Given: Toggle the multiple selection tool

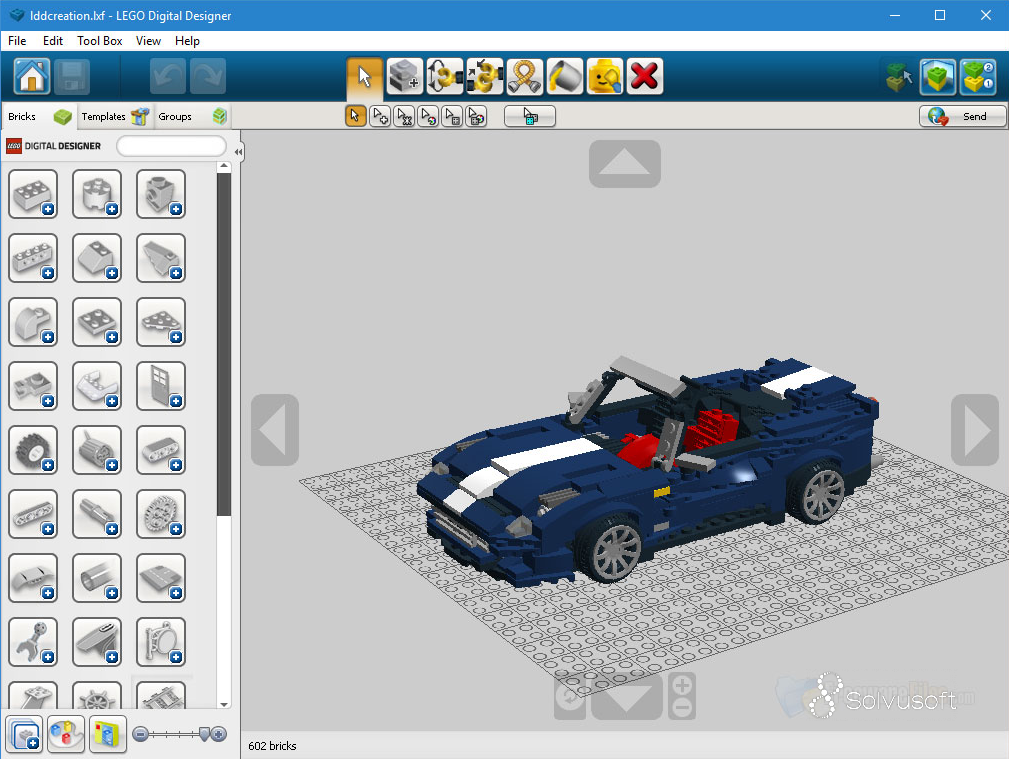Looking at the screenshot, I should point(380,117).
